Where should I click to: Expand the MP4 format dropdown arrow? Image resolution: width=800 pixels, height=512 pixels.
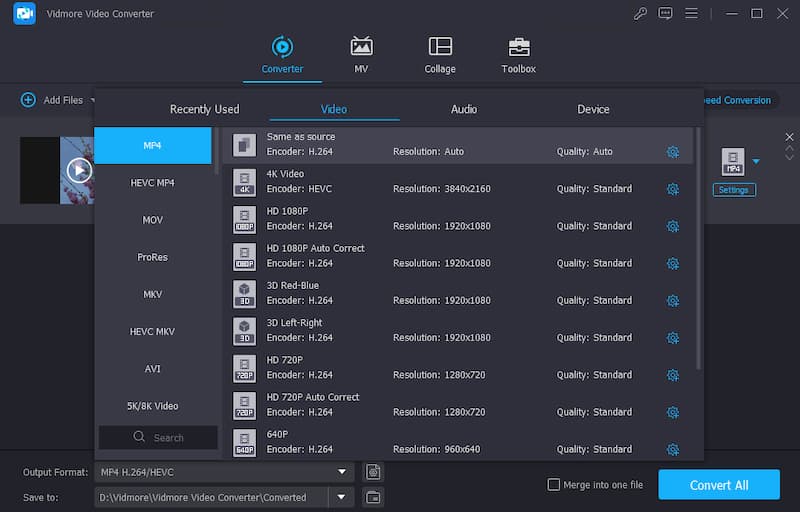(757, 160)
